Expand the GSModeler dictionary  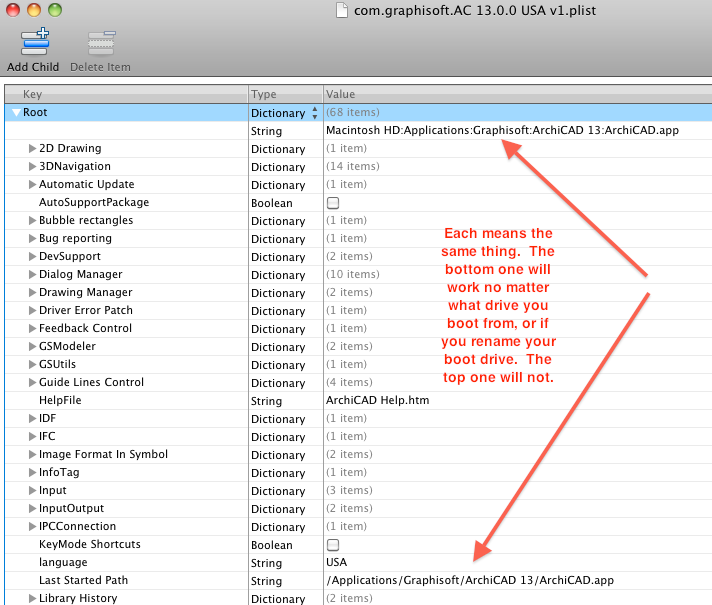coord(32,346)
